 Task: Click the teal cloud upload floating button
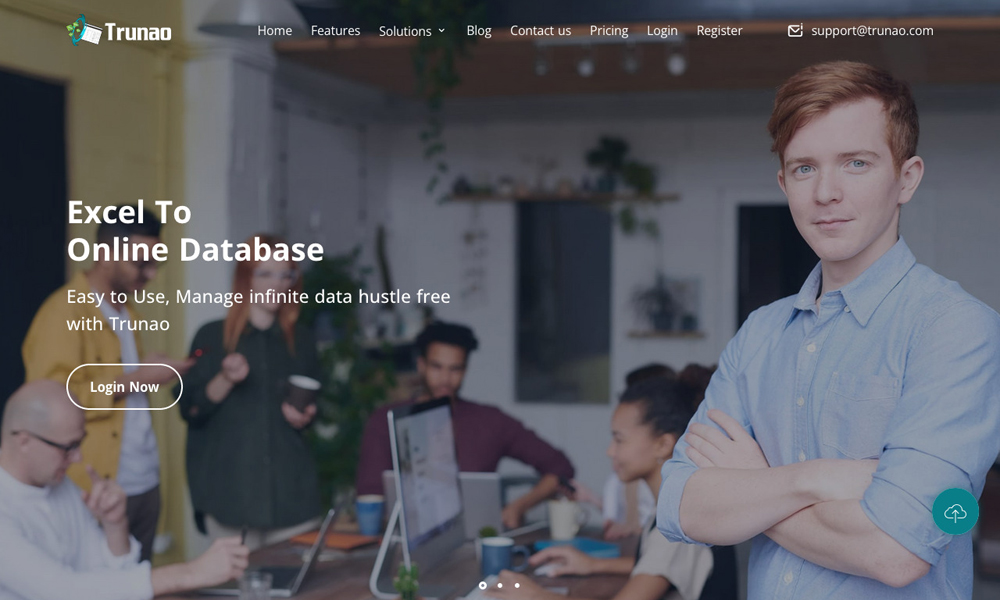click(x=955, y=512)
